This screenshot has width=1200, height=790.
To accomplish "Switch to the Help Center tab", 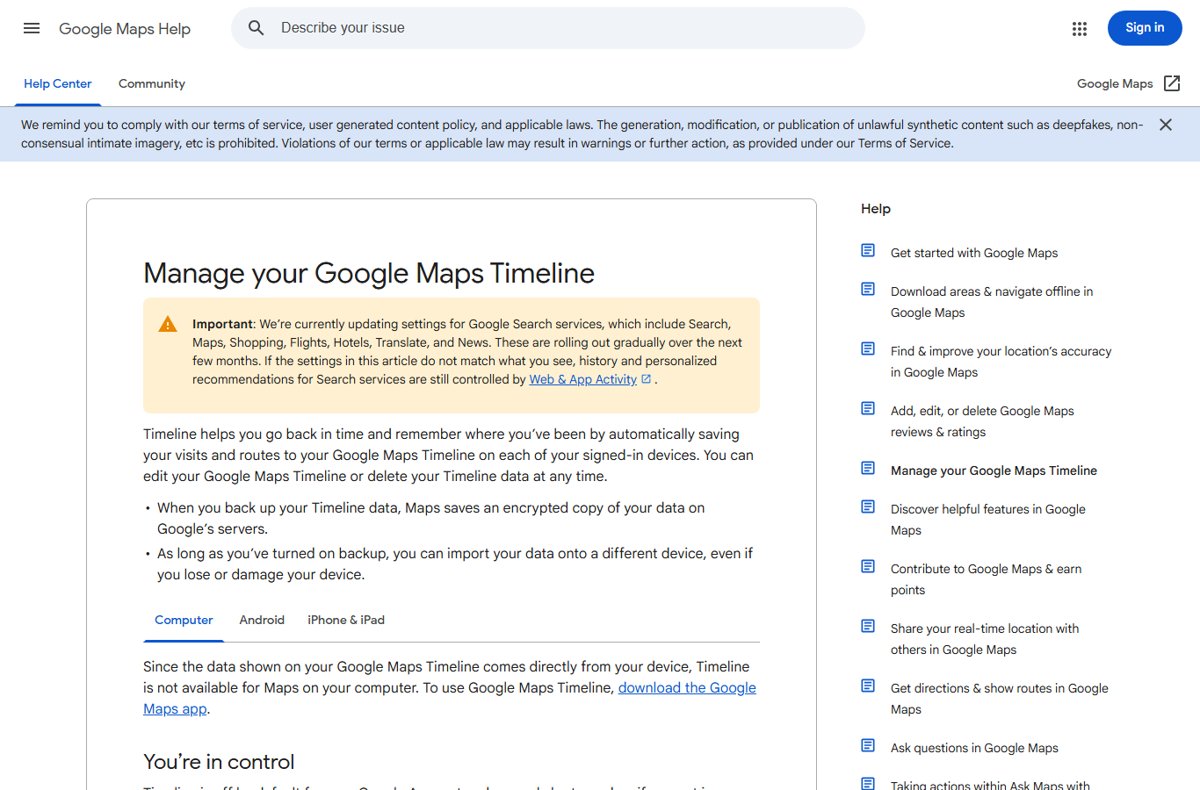I will point(58,84).
